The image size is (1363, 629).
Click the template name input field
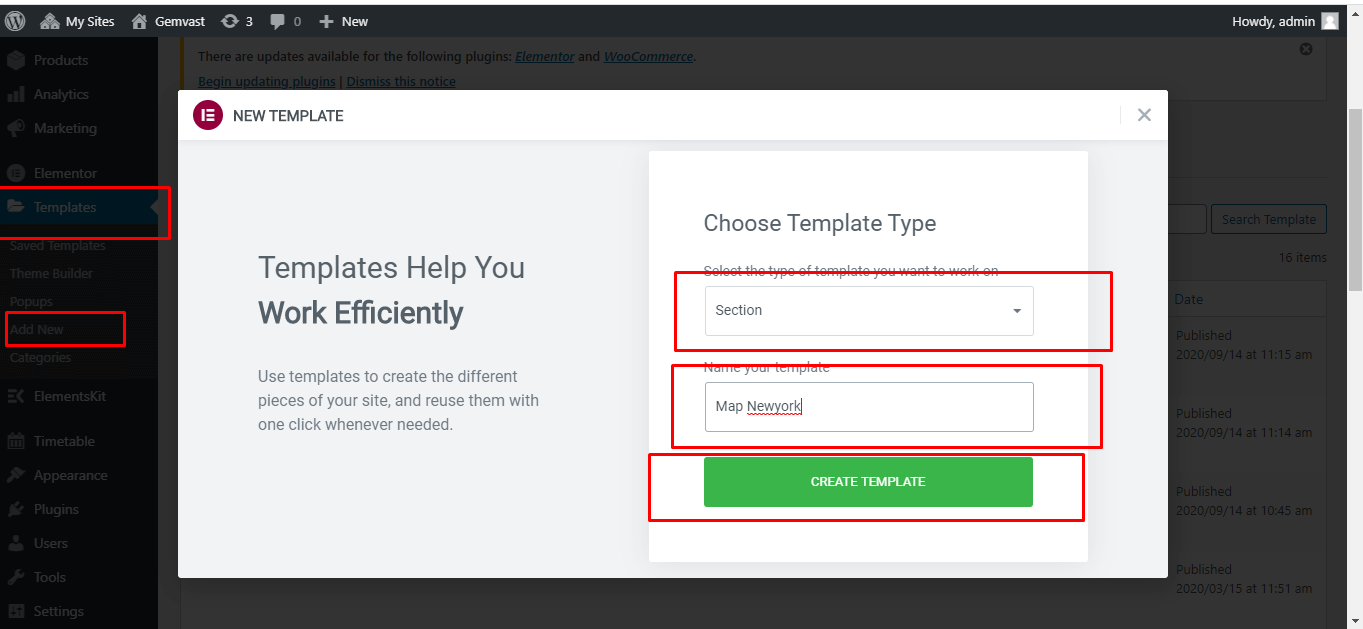click(869, 407)
